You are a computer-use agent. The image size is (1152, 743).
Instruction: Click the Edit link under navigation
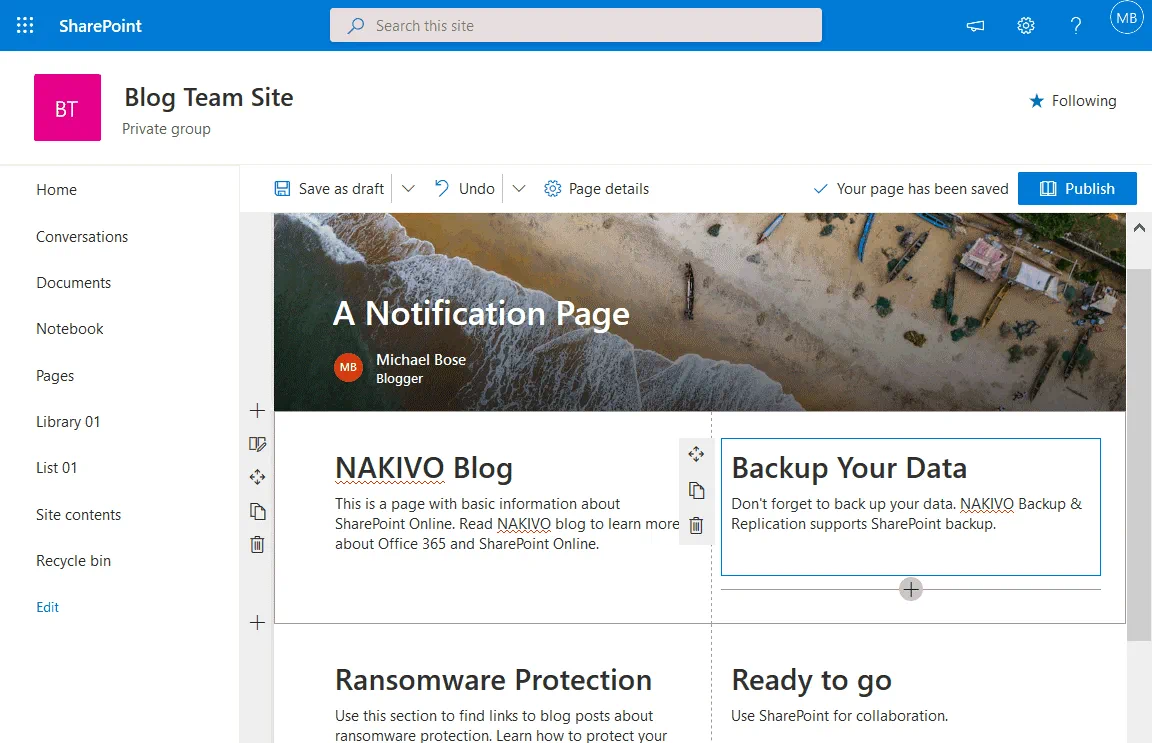pyautogui.click(x=48, y=607)
